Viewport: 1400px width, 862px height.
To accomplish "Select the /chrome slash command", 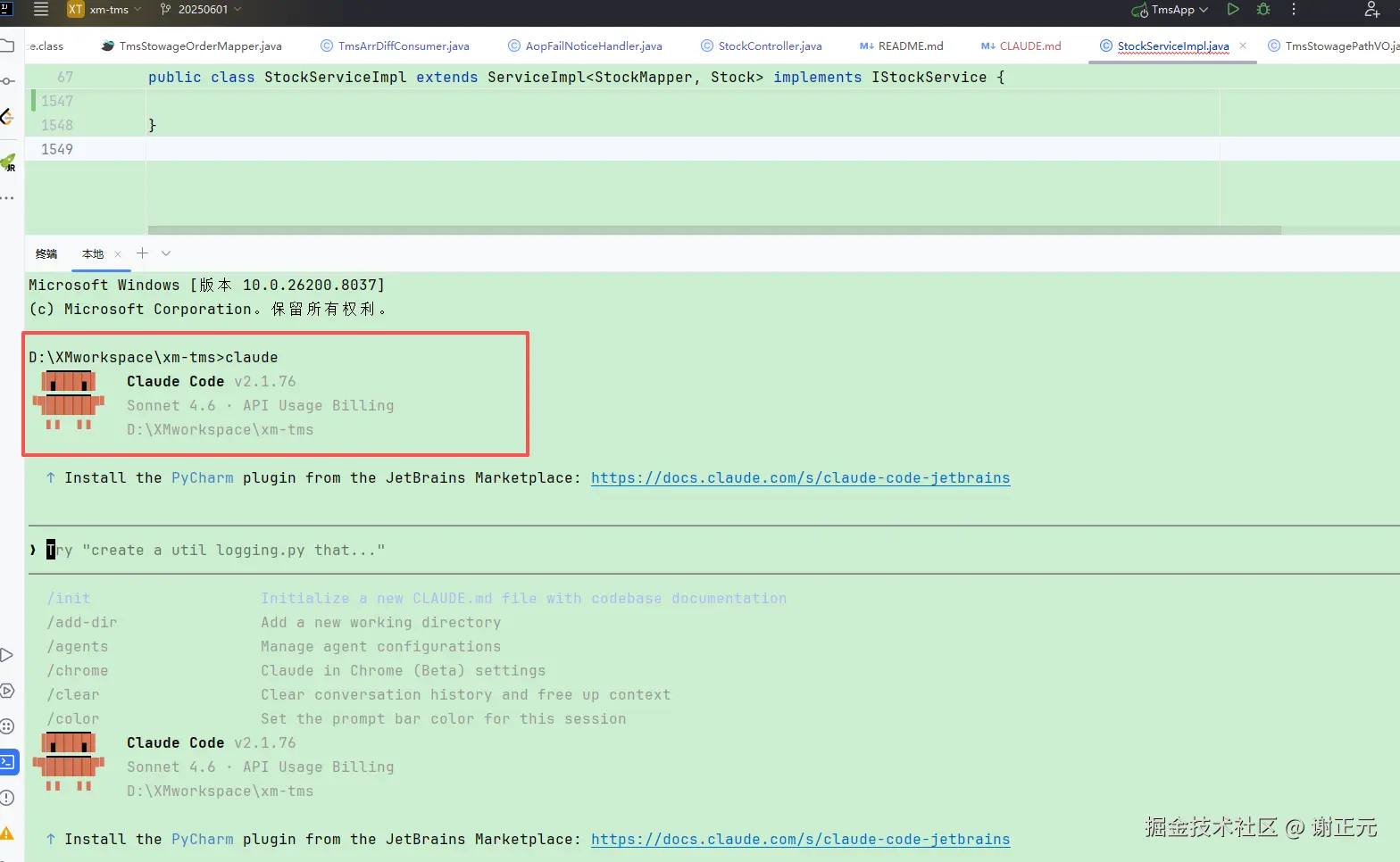I will pos(78,670).
